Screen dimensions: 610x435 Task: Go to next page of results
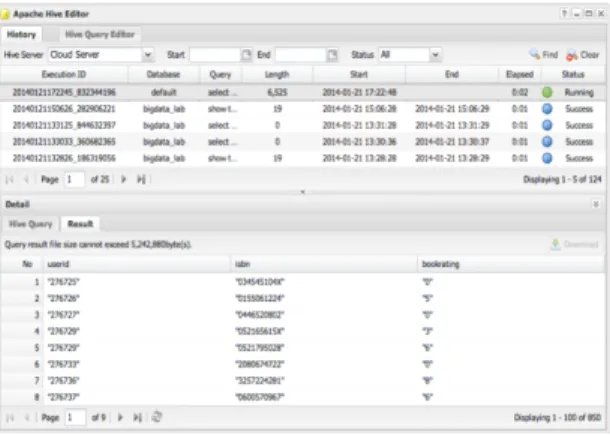120,418
